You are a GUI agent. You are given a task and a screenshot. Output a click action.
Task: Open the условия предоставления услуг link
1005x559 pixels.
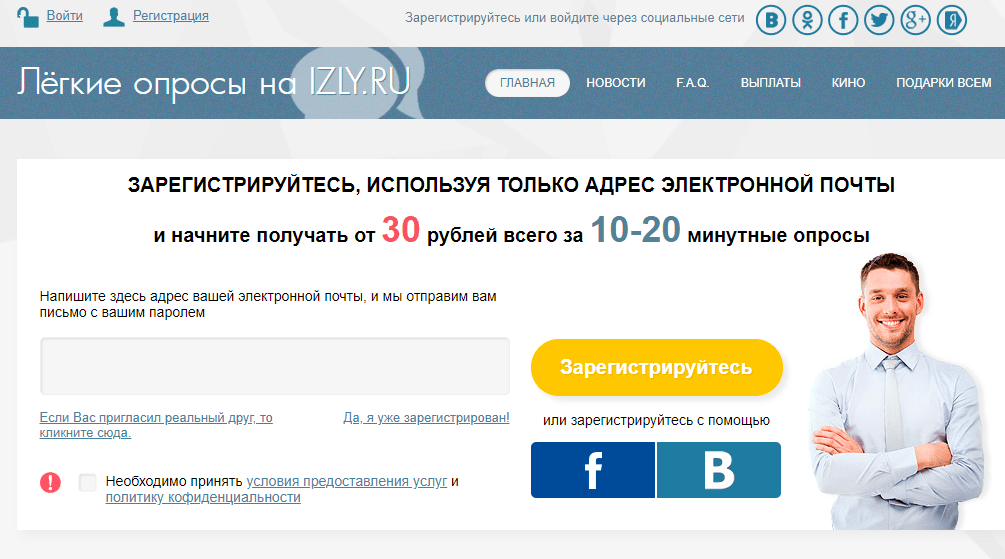click(x=347, y=481)
